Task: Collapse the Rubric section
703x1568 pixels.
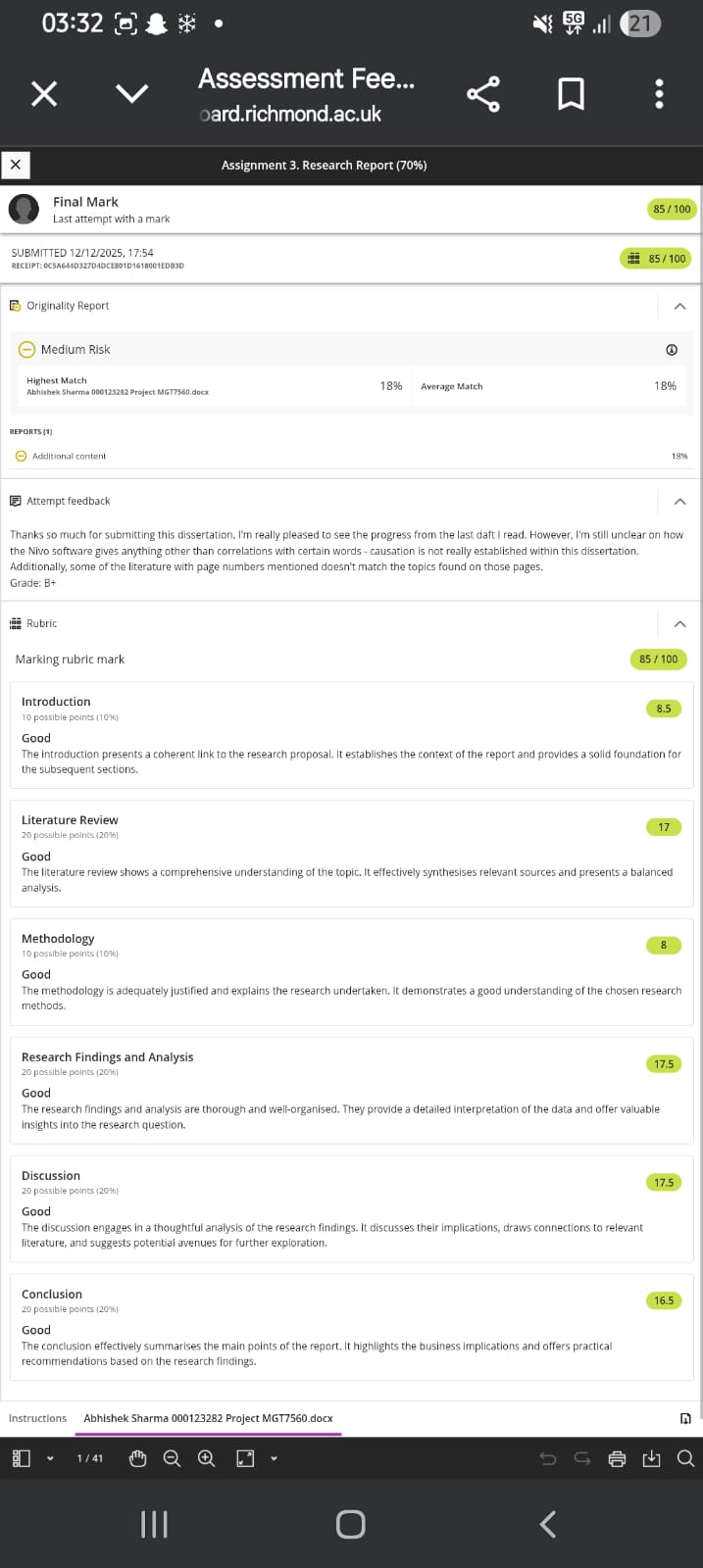Action: 679,624
